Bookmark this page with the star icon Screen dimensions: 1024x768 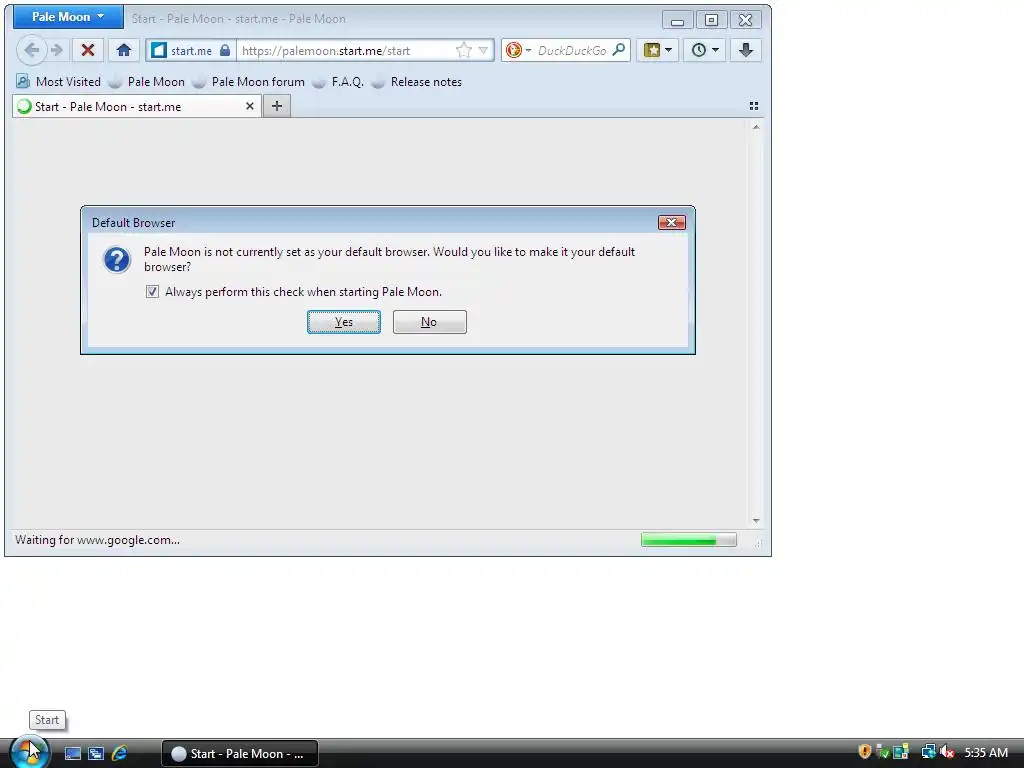(463, 50)
